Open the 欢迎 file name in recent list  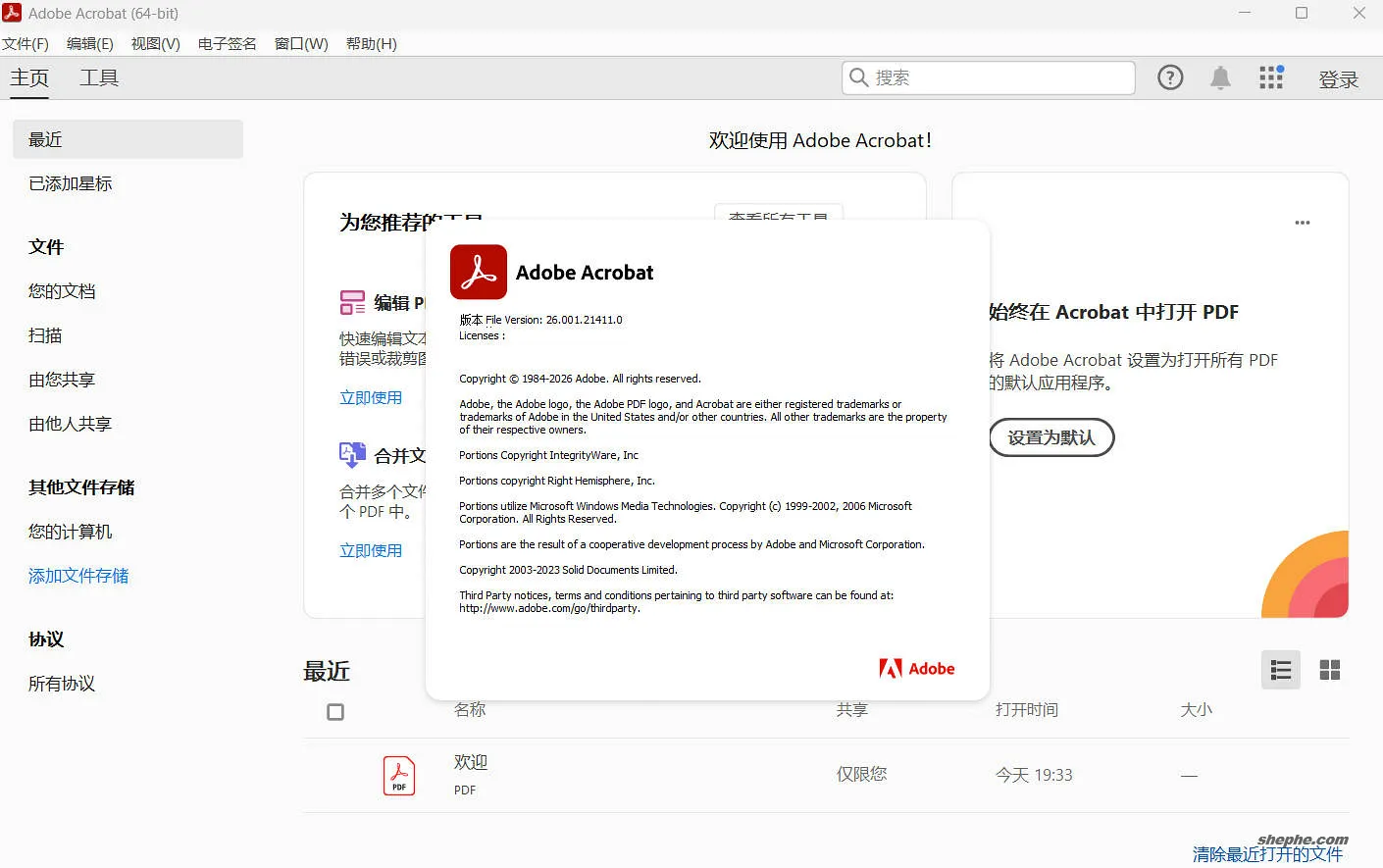click(471, 762)
